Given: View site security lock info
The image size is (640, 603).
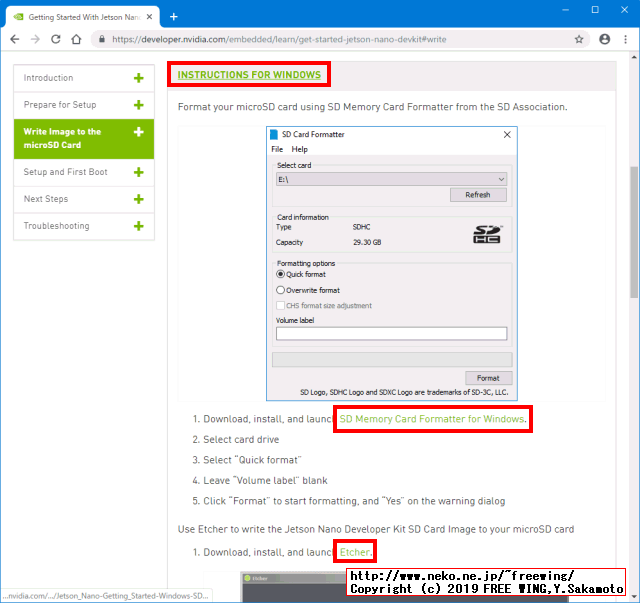Looking at the screenshot, I should pyautogui.click(x=102, y=39).
